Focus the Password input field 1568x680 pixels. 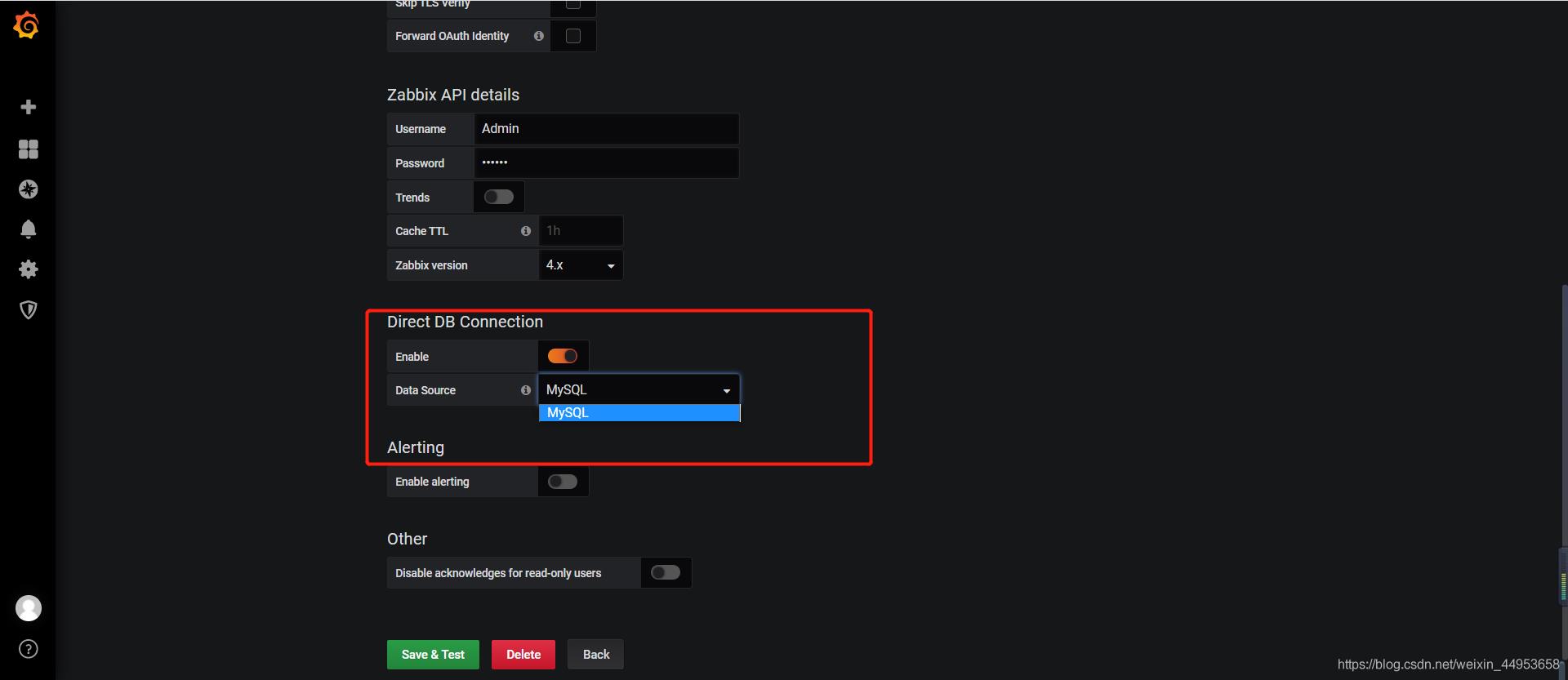point(607,163)
